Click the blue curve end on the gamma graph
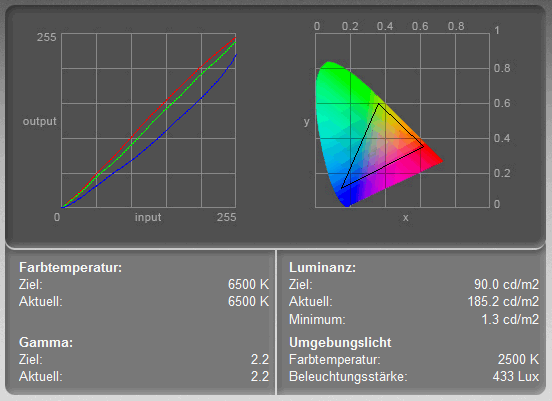This screenshot has width=552, height=401. (235, 55)
